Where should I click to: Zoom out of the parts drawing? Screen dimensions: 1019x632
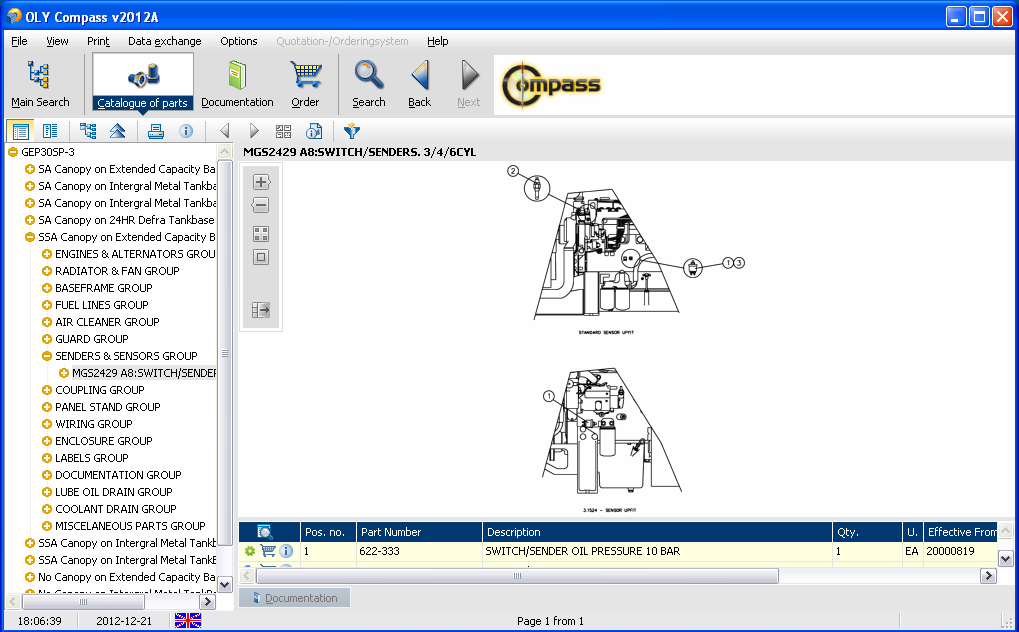tap(261, 206)
